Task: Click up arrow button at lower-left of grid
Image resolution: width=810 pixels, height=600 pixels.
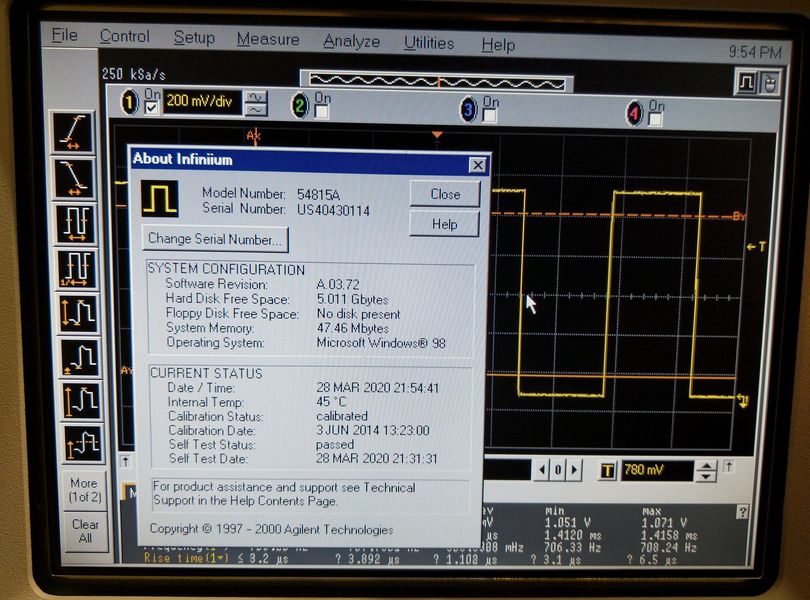Action: coord(126,461)
